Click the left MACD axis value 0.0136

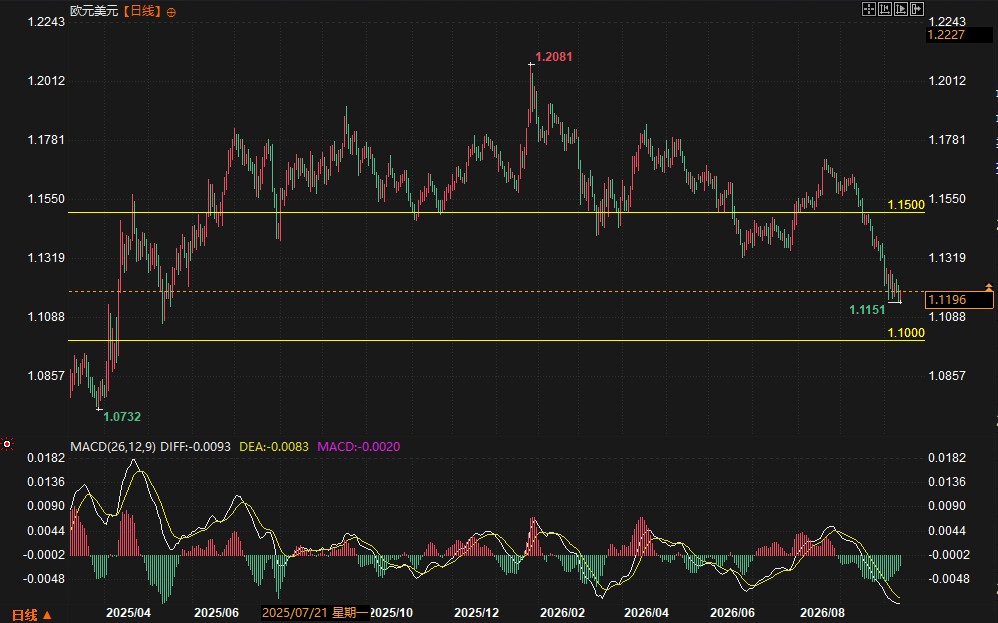[x=46, y=482]
